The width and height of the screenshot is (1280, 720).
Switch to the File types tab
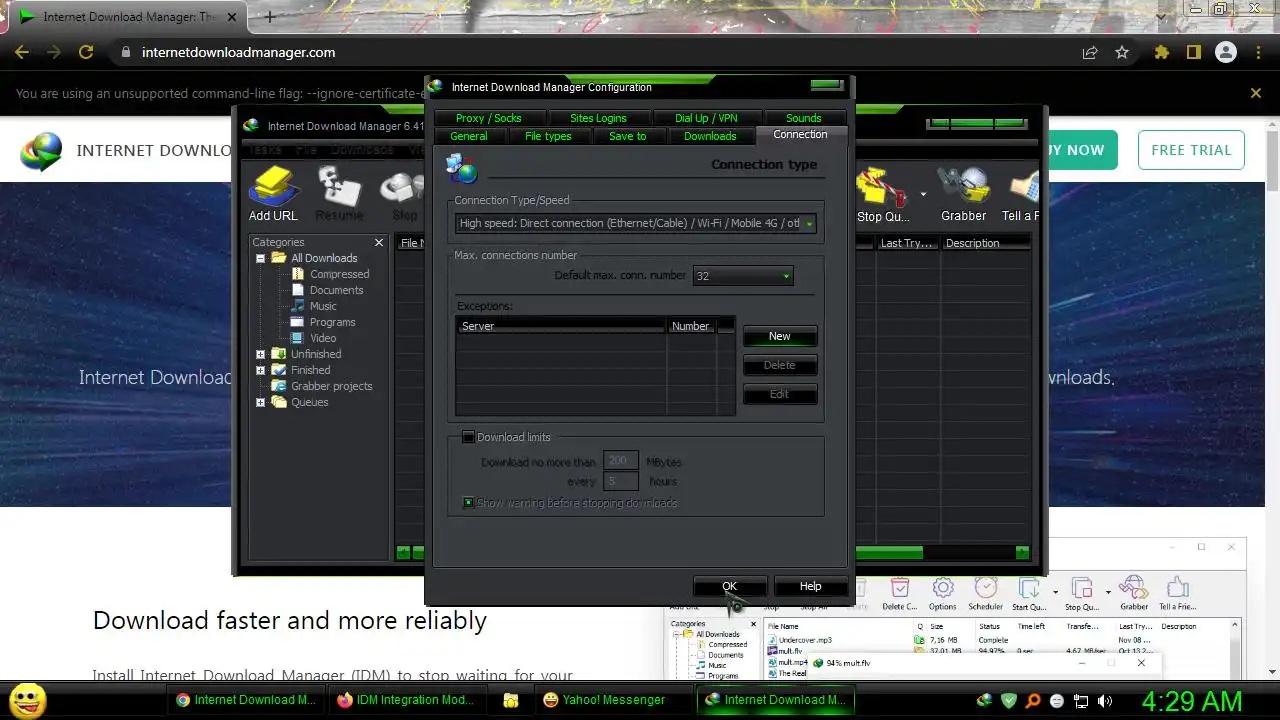(x=548, y=136)
